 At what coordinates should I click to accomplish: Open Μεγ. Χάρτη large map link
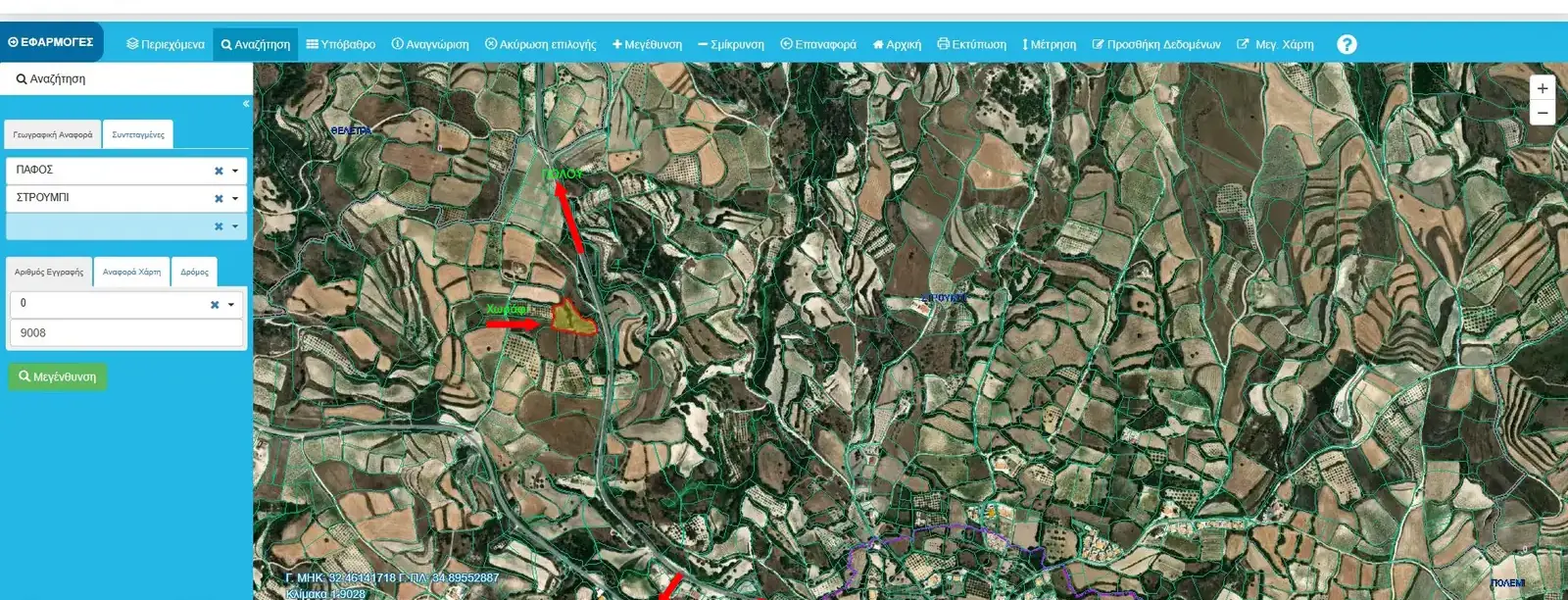1276,44
